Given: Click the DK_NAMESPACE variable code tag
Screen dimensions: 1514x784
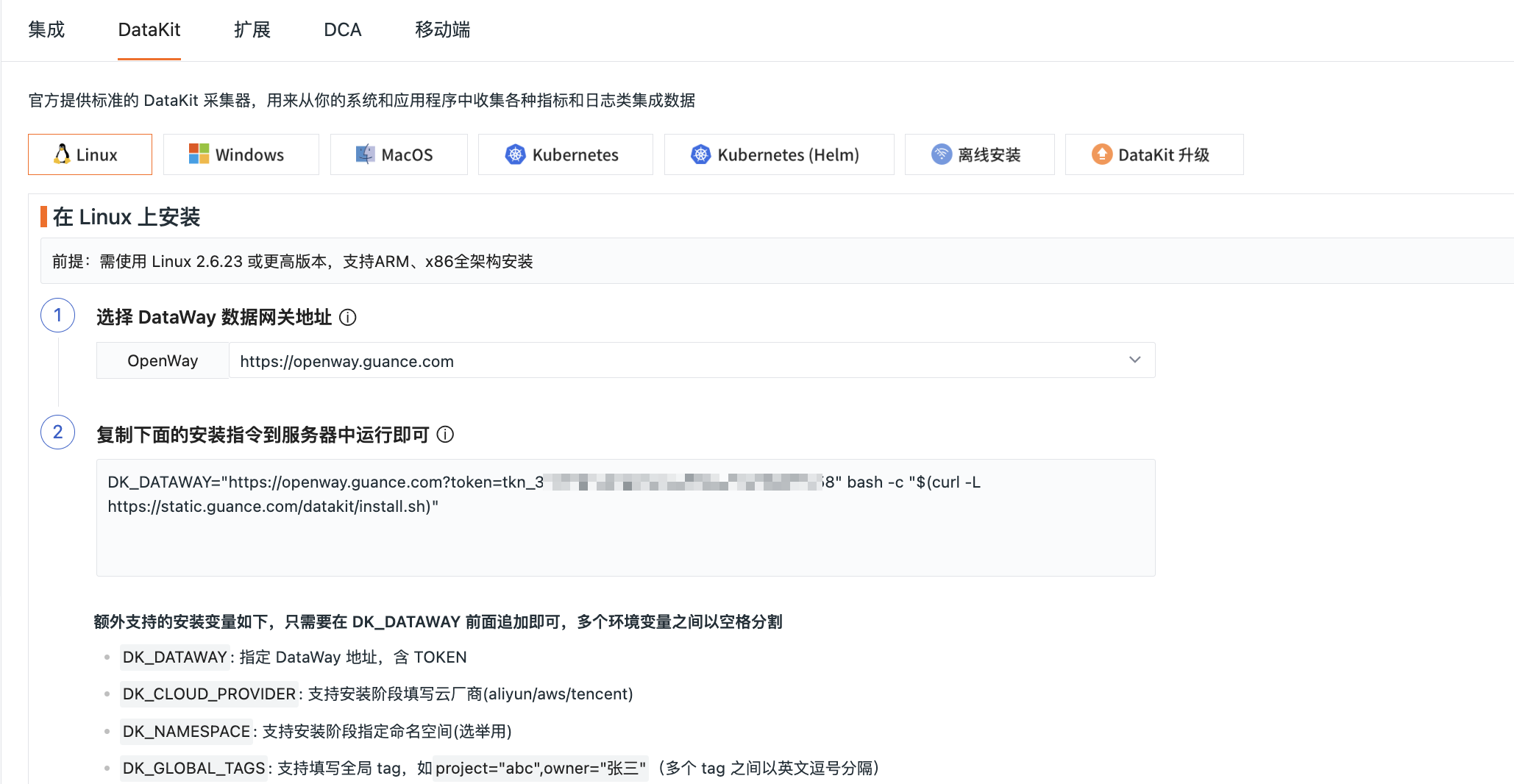Looking at the screenshot, I should click(186, 732).
